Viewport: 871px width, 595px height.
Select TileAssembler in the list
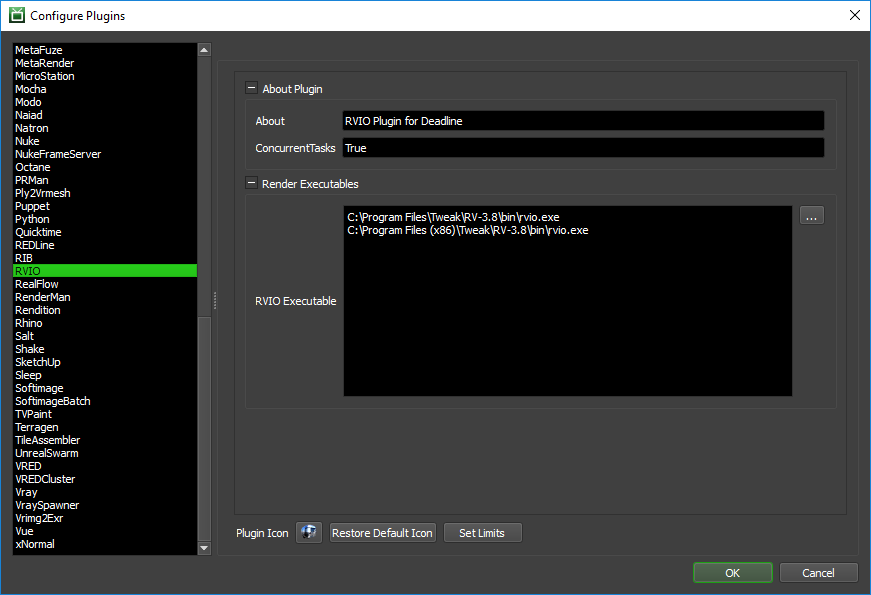click(47, 440)
